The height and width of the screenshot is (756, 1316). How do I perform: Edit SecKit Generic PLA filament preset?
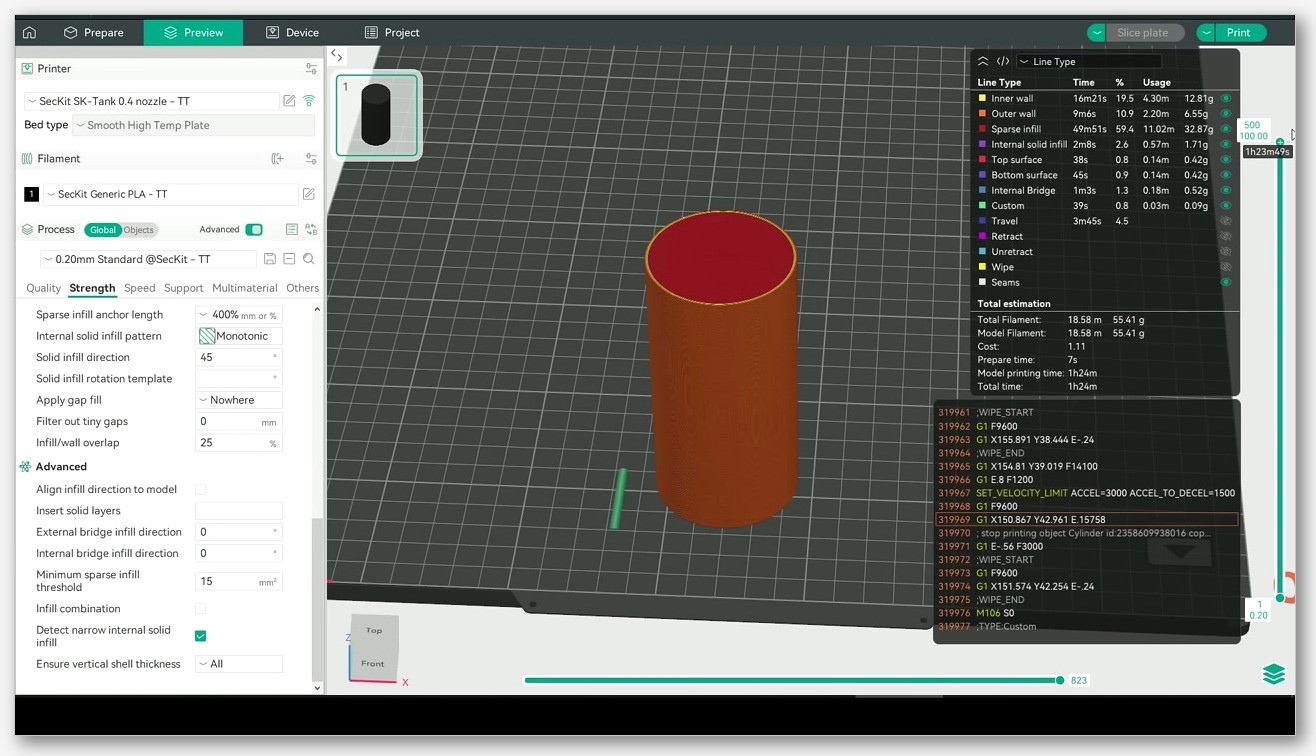[x=309, y=194]
